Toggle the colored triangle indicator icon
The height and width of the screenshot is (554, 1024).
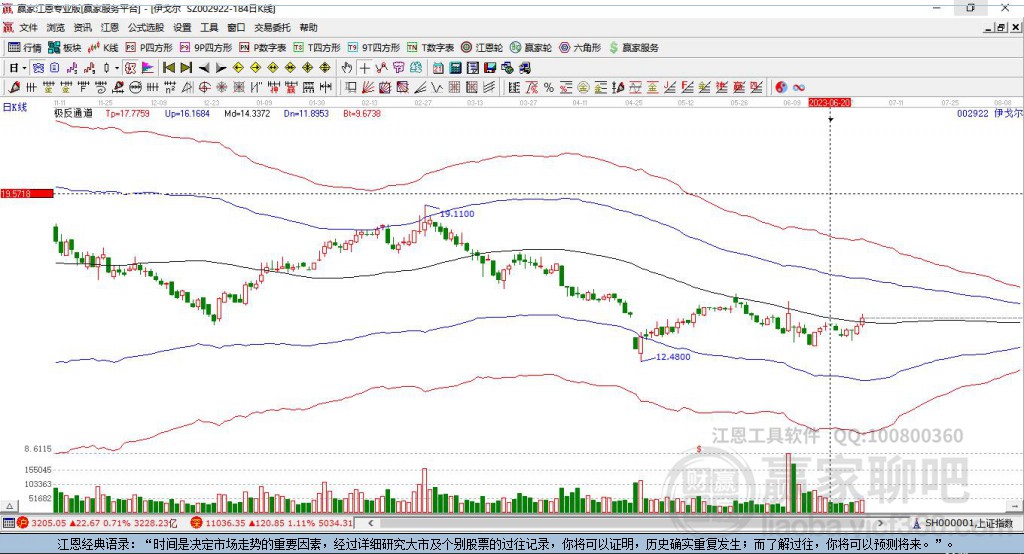pos(148,68)
